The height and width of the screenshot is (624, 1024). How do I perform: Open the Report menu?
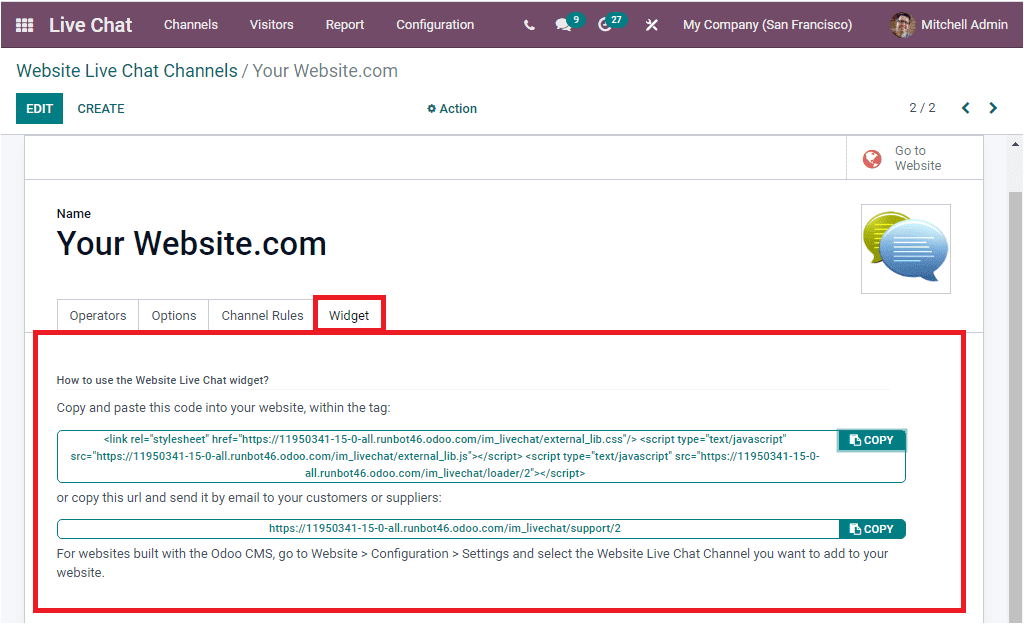[x=345, y=25]
